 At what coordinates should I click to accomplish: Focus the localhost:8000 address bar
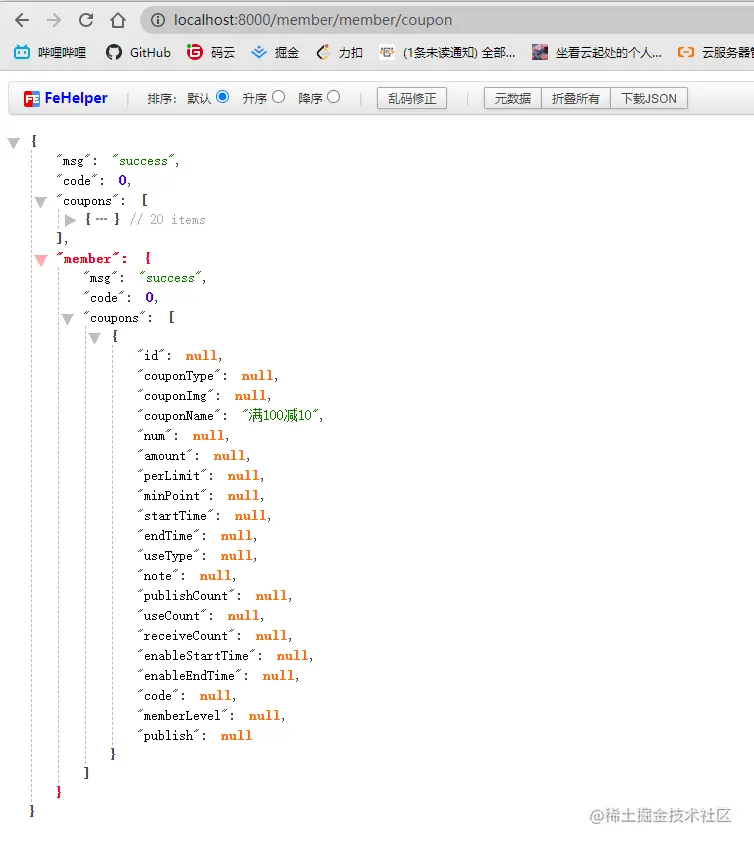tap(447, 21)
